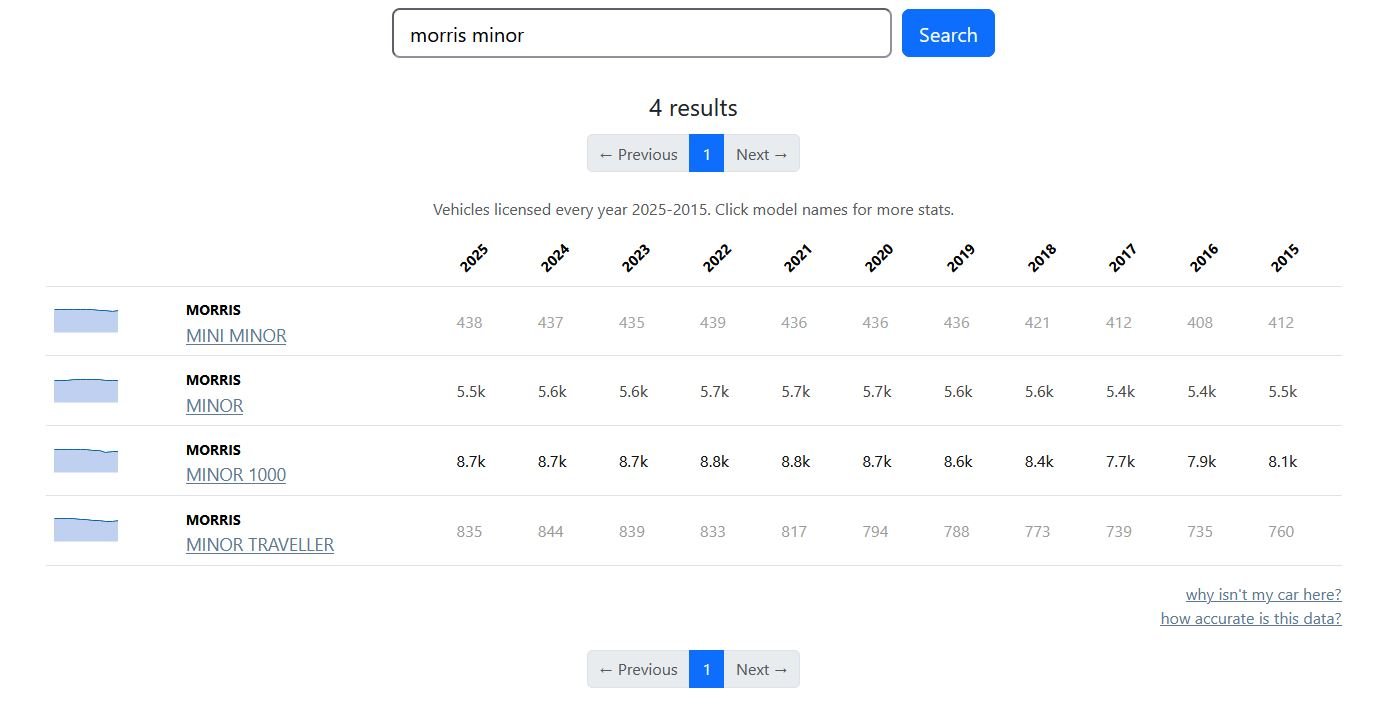Click the 2018 column header

click(1041, 258)
